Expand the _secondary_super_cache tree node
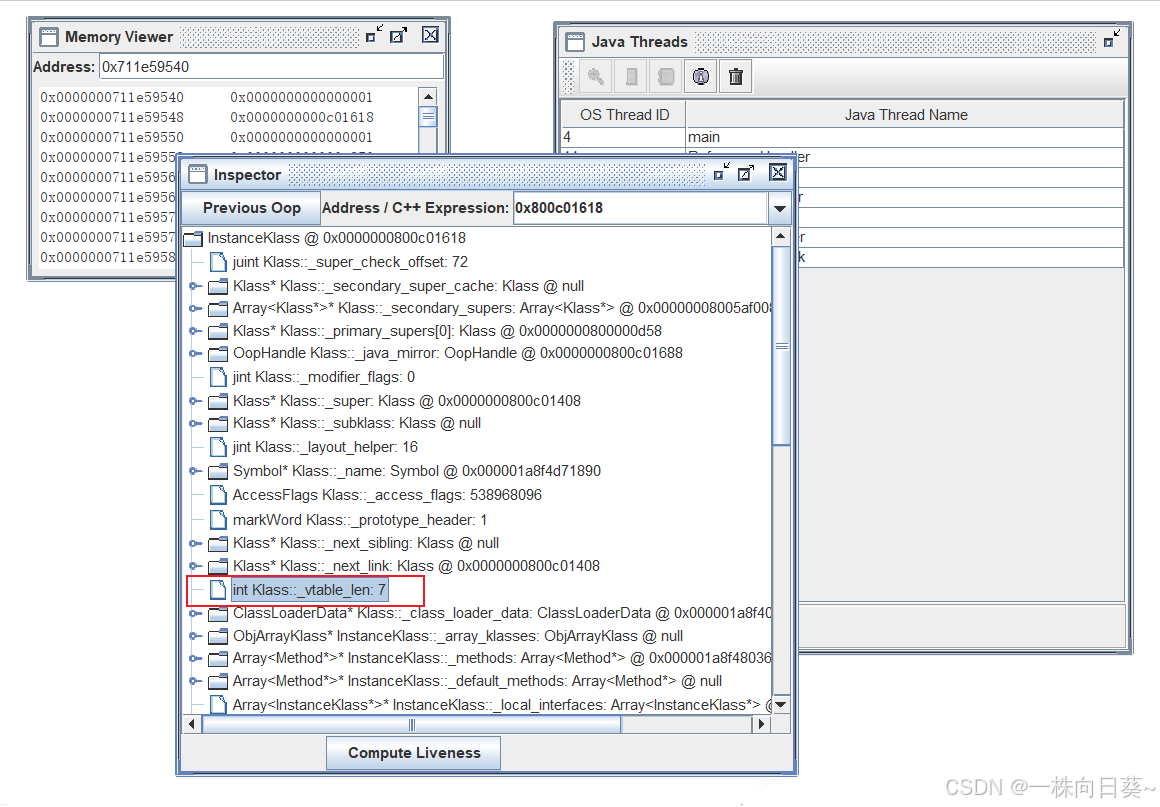The height and width of the screenshot is (807, 1160). 195,286
